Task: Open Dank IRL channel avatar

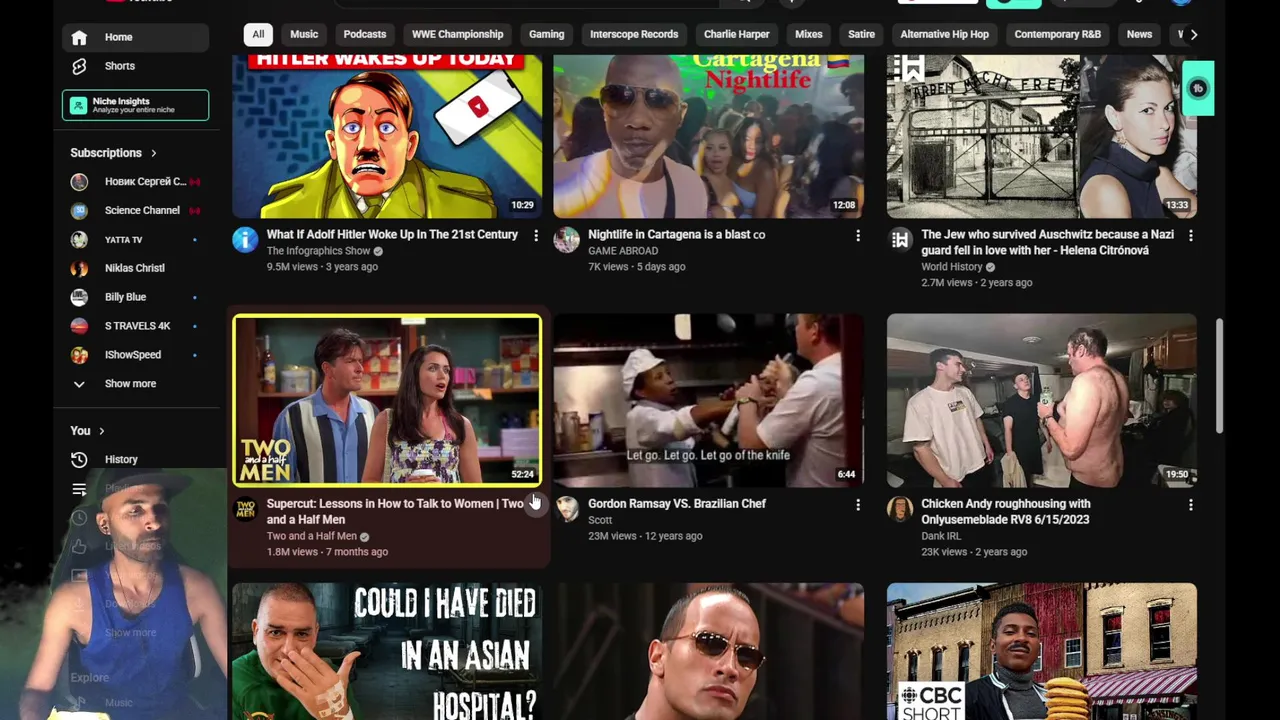Action: coord(900,508)
